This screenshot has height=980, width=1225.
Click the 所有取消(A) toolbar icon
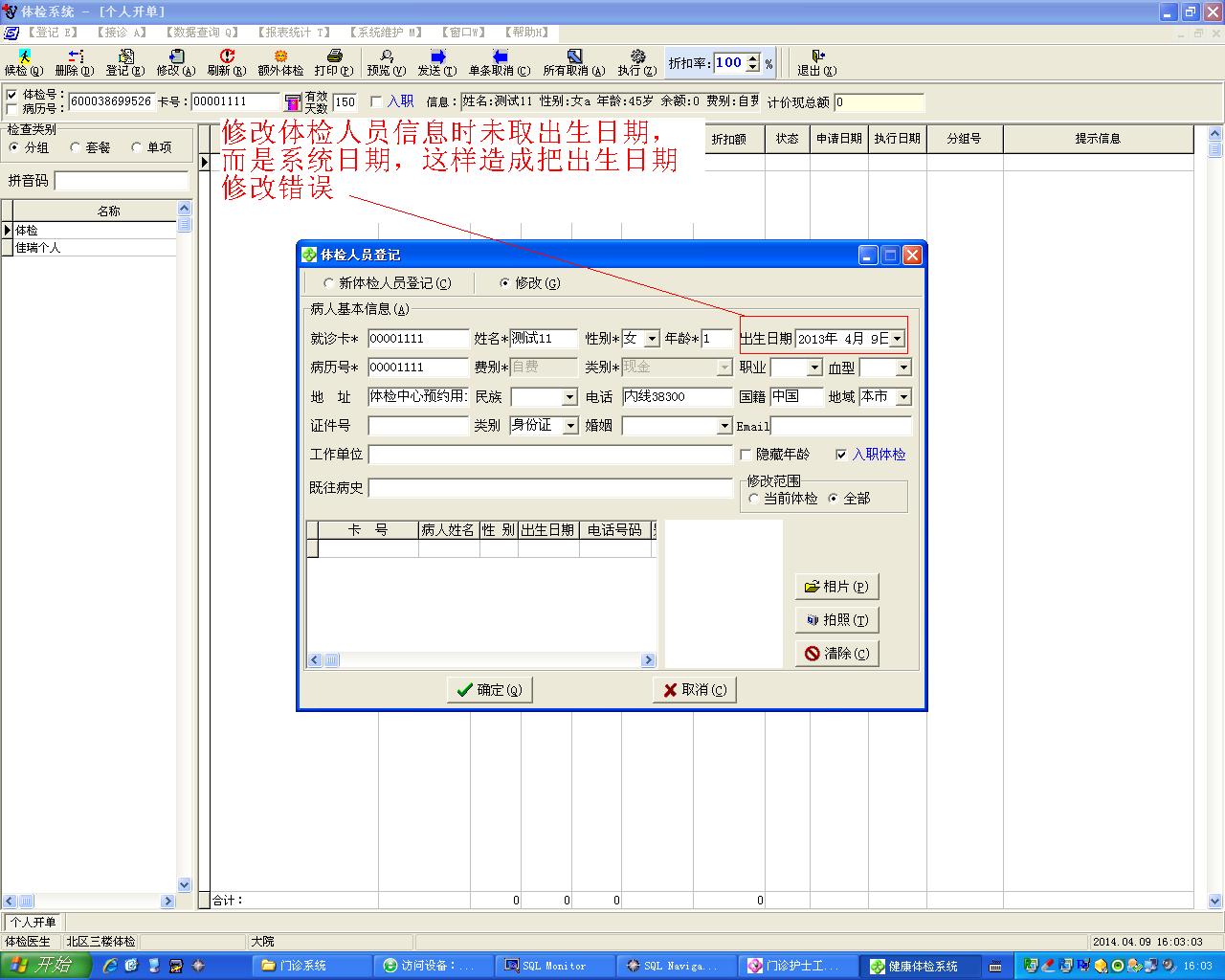tap(574, 63)
